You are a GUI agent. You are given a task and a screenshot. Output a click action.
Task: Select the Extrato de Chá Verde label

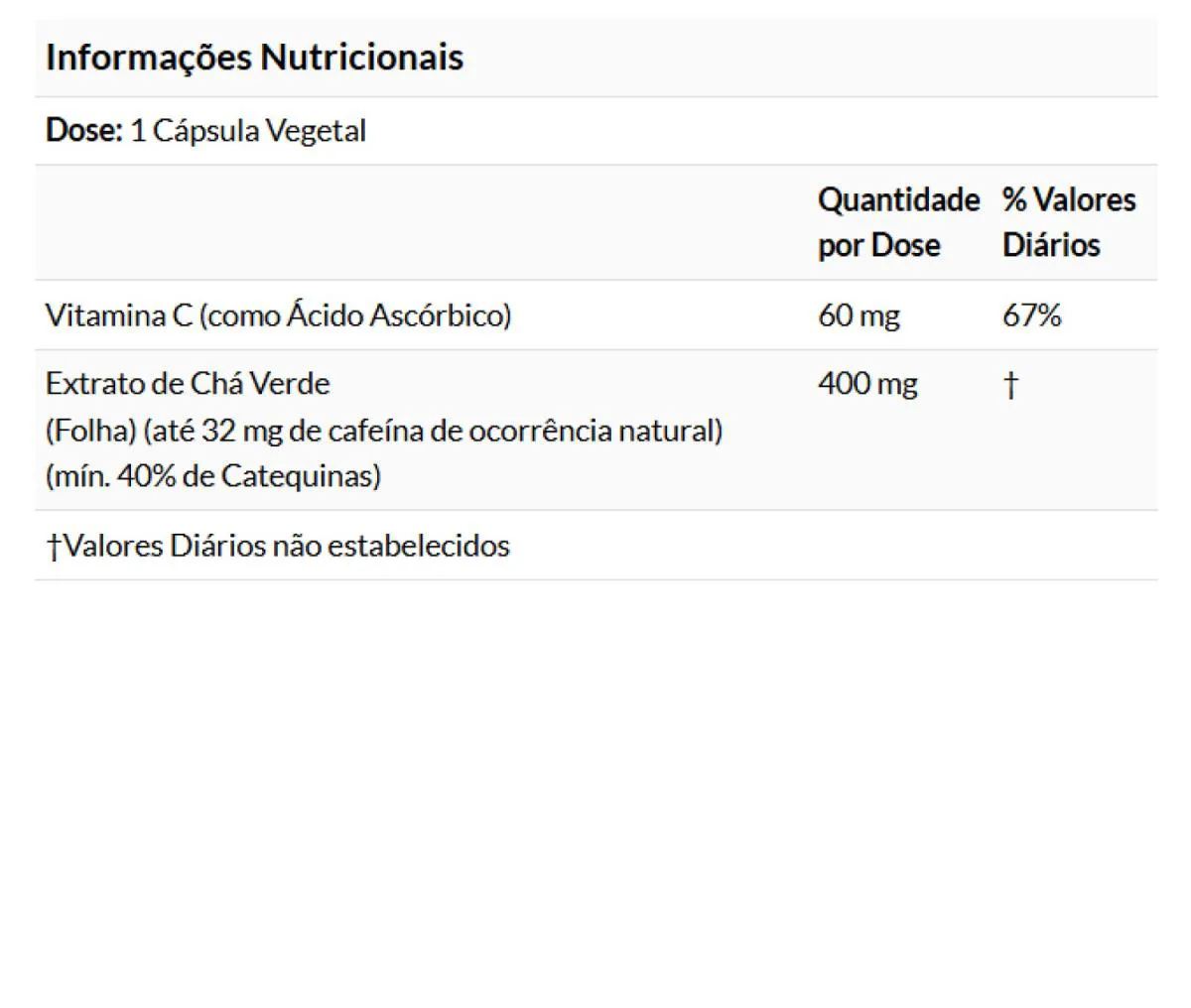[x=188, y=384]
